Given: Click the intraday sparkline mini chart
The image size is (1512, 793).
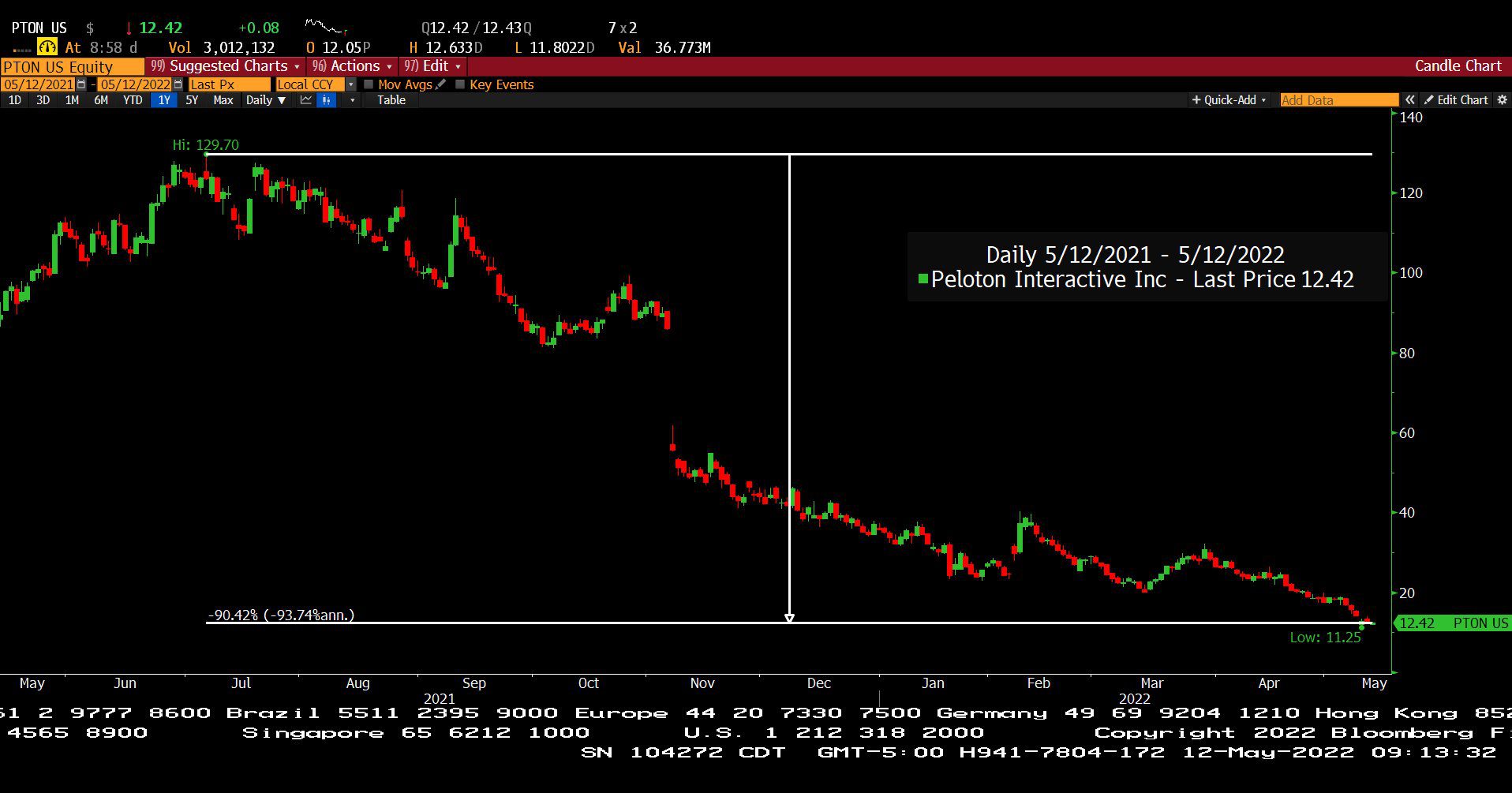Looking at the screenshot, I should [x=326, y=27].
